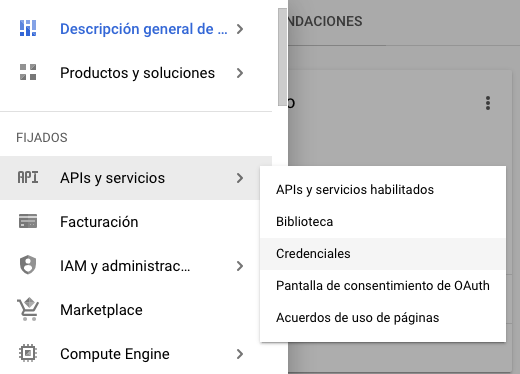Open APIs y servicios habilitados

(383, 190)
